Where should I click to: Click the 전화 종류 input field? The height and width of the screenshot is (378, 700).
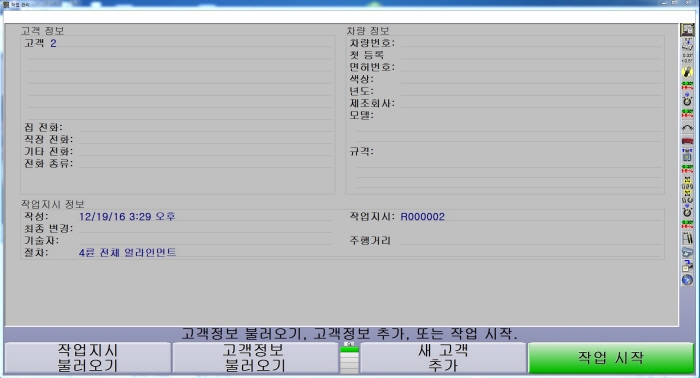pos(205,163)
